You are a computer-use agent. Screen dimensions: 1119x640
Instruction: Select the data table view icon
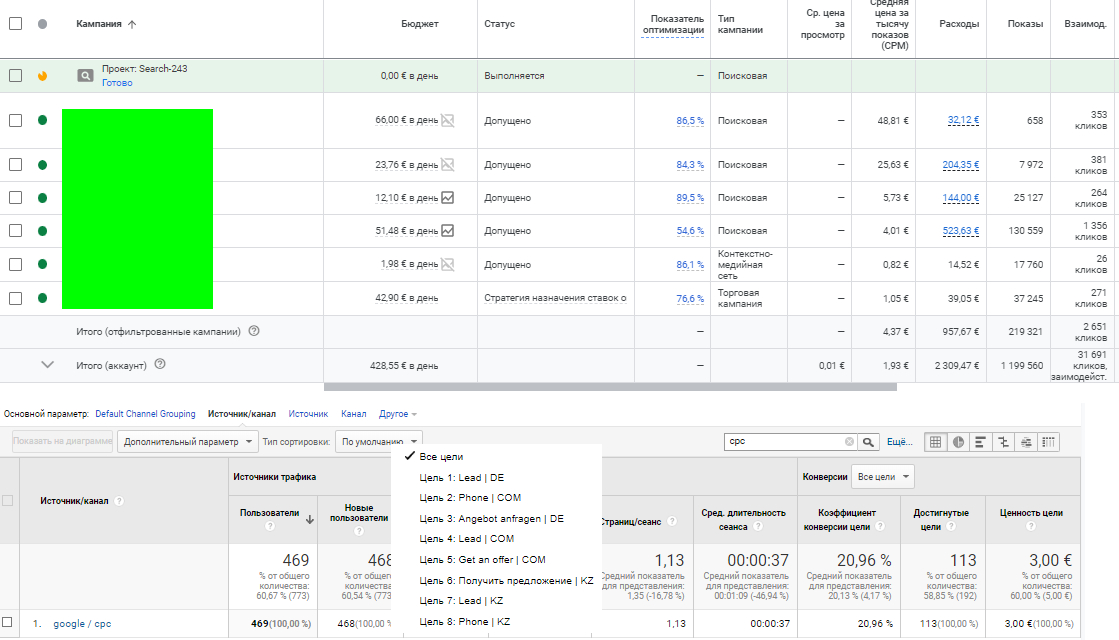935,441
